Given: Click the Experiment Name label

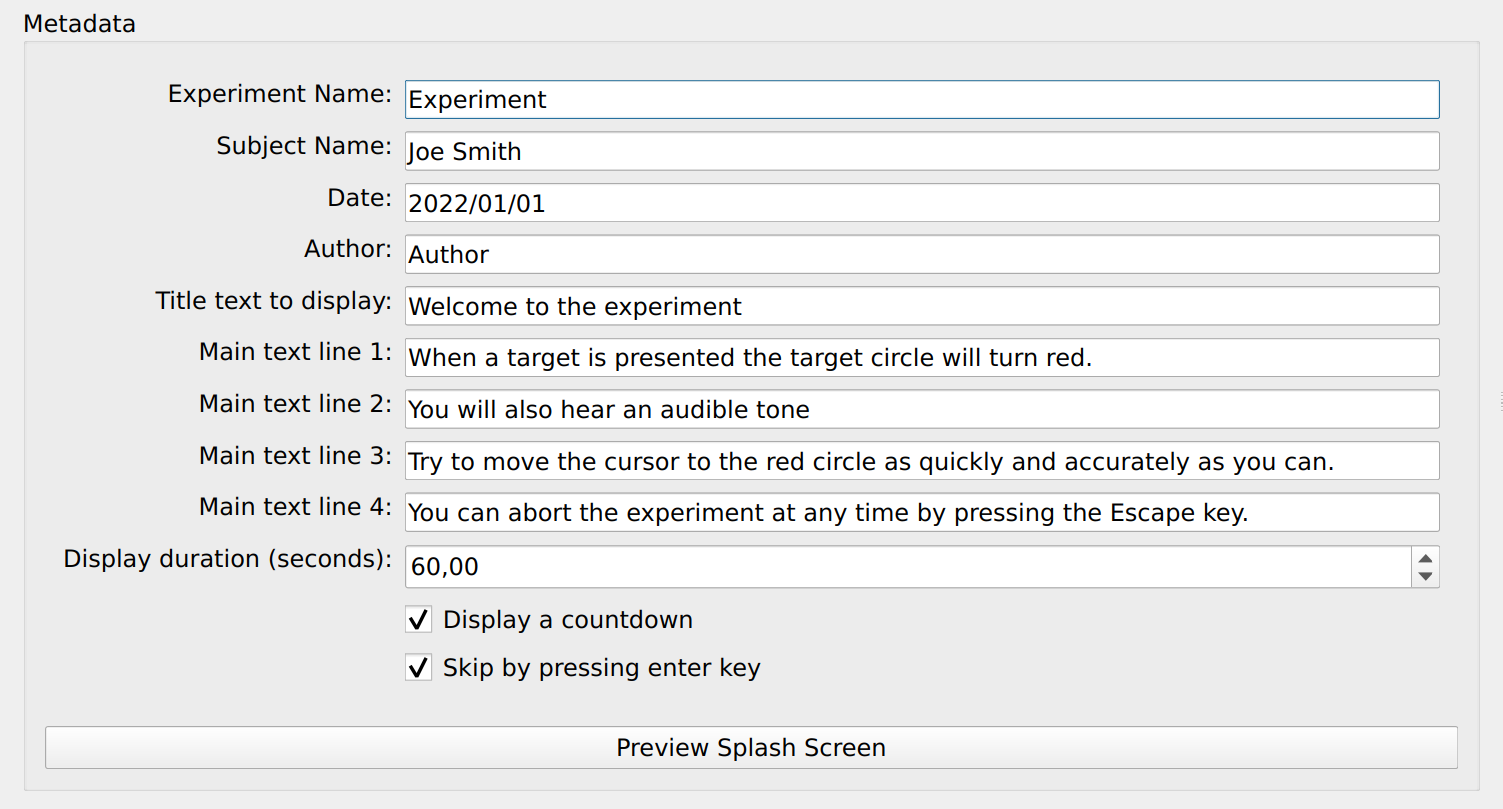Looking at the screenshot, I should [x=280, y=94].
